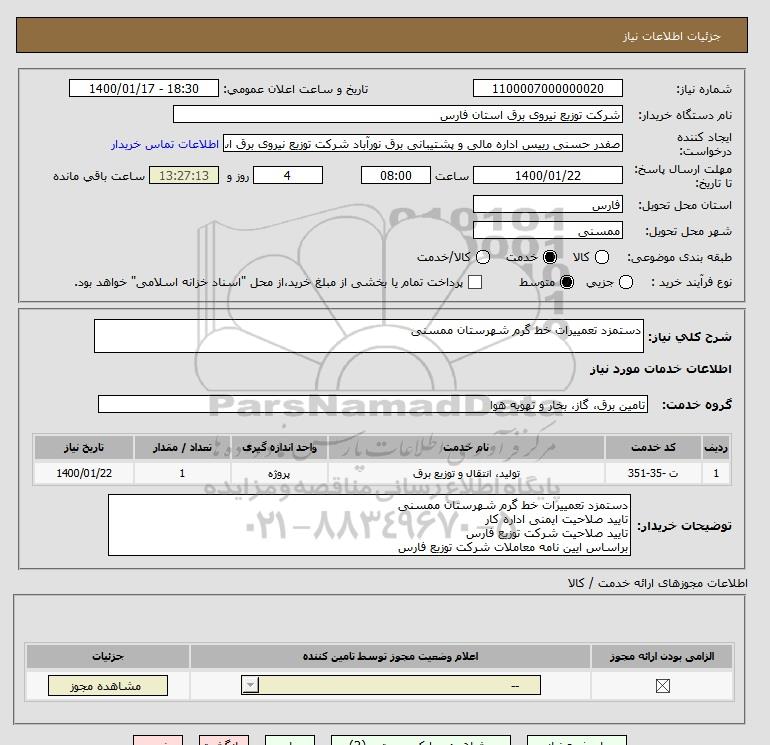770x745 pixels.
Task: Open the buyer contact info link
Action: click(x=165, y=144)
